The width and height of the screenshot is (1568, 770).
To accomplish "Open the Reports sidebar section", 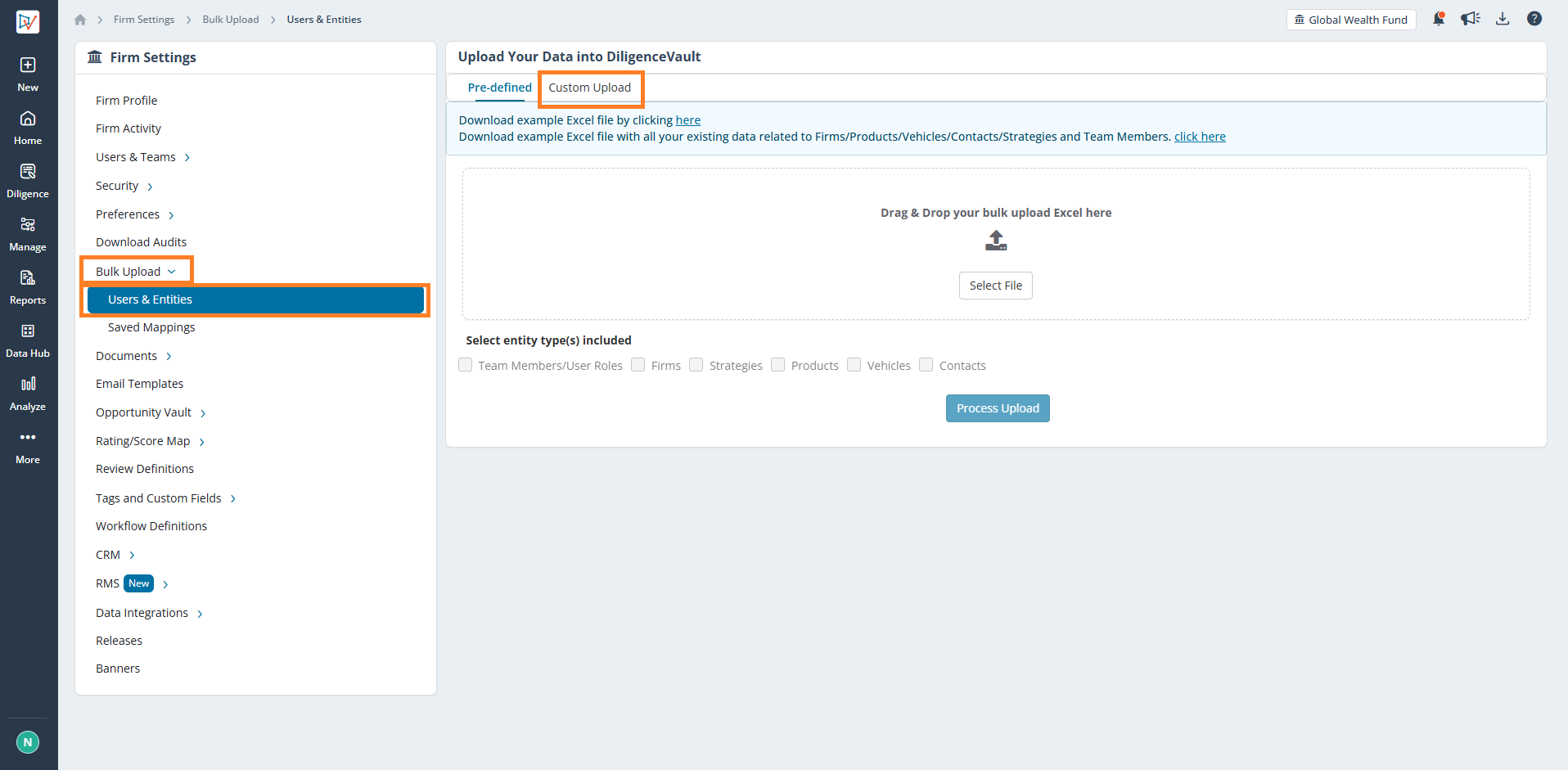I will (x=28, y=287).
